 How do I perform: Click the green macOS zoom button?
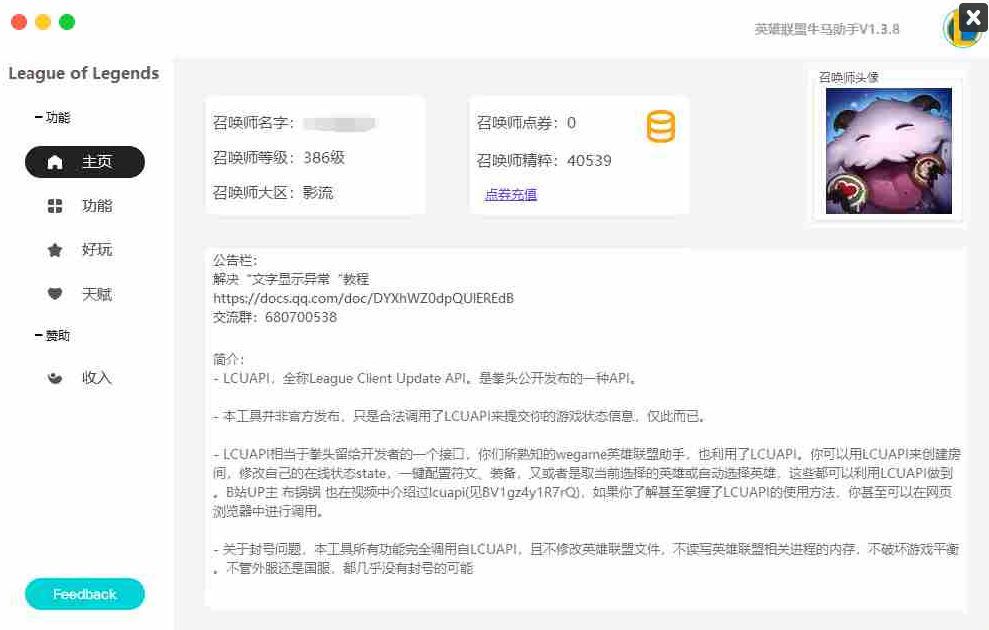click(x=67, y=22)
